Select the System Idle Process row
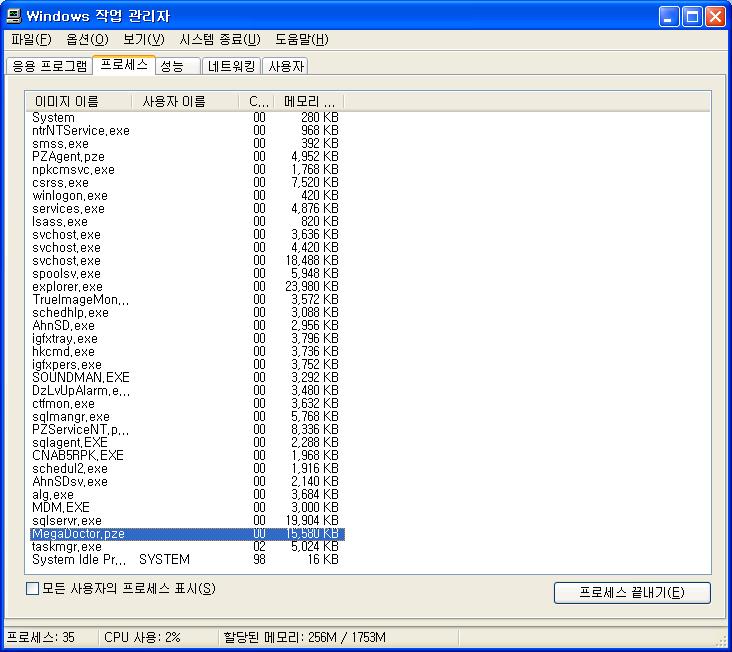 tap(187, 559)
